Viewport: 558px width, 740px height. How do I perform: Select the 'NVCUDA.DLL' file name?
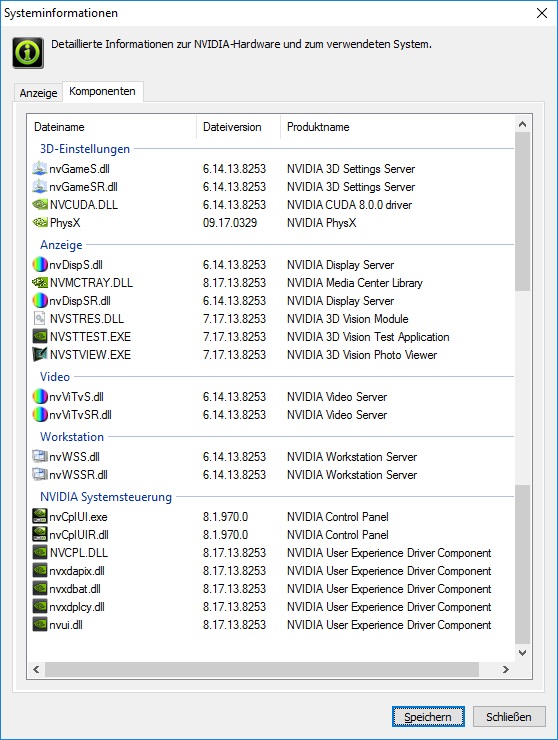tap(84, 205)
